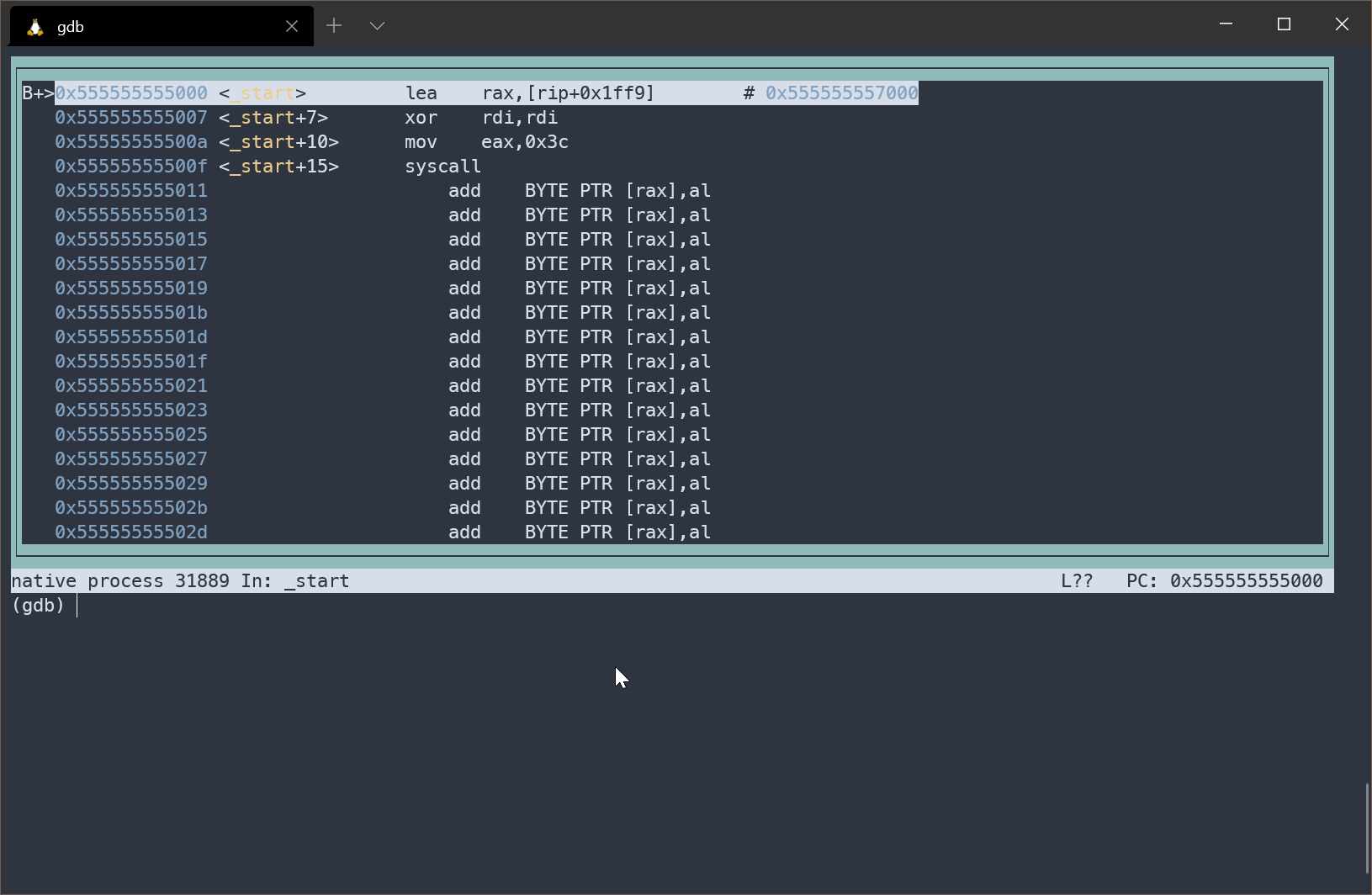This screenshot has width=1372, height=895.
Task: Click the B+> breakpoint marker
Action: coord(38,93)
